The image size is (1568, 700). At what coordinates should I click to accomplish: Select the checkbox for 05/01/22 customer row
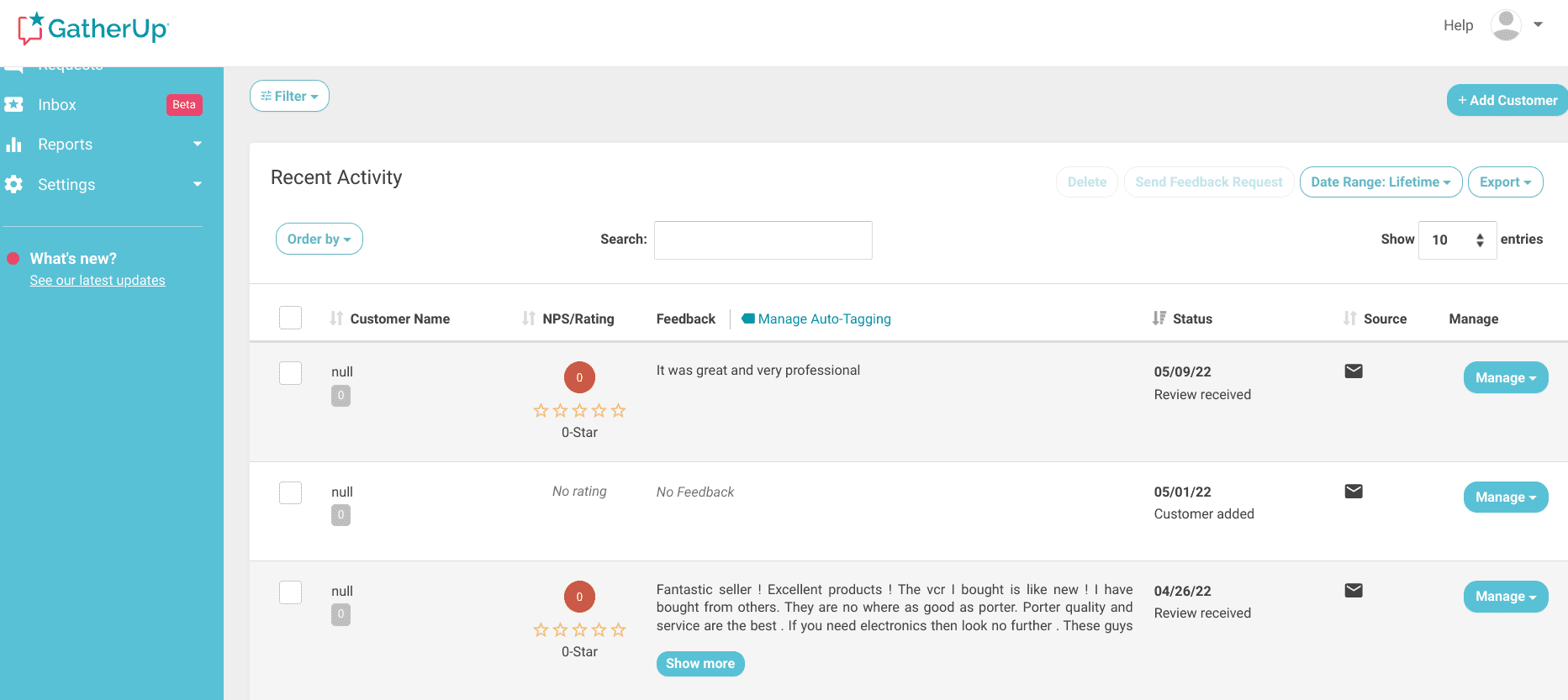click(x=290, y=492)
